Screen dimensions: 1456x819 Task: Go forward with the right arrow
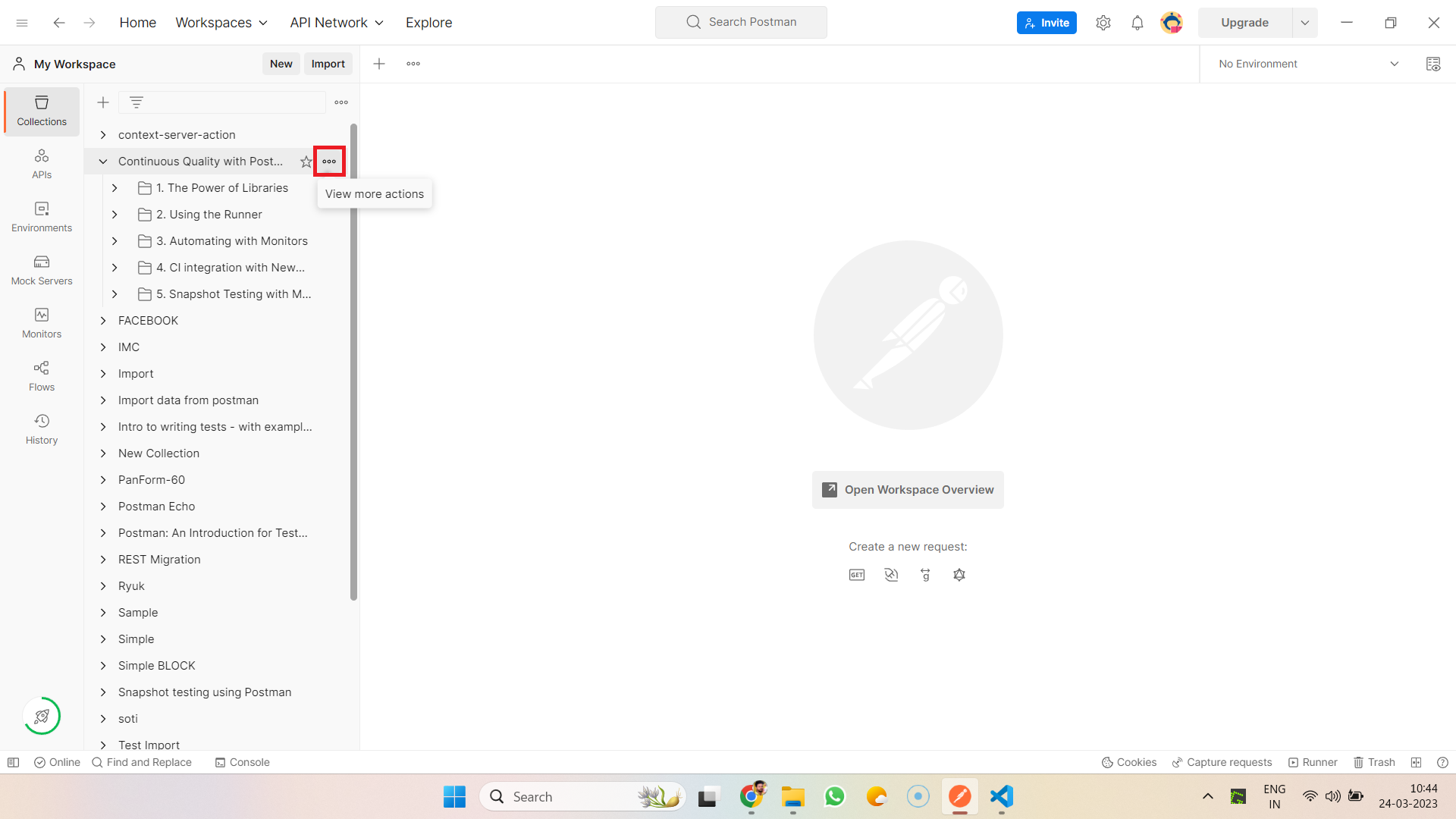[x=89, y=23]
